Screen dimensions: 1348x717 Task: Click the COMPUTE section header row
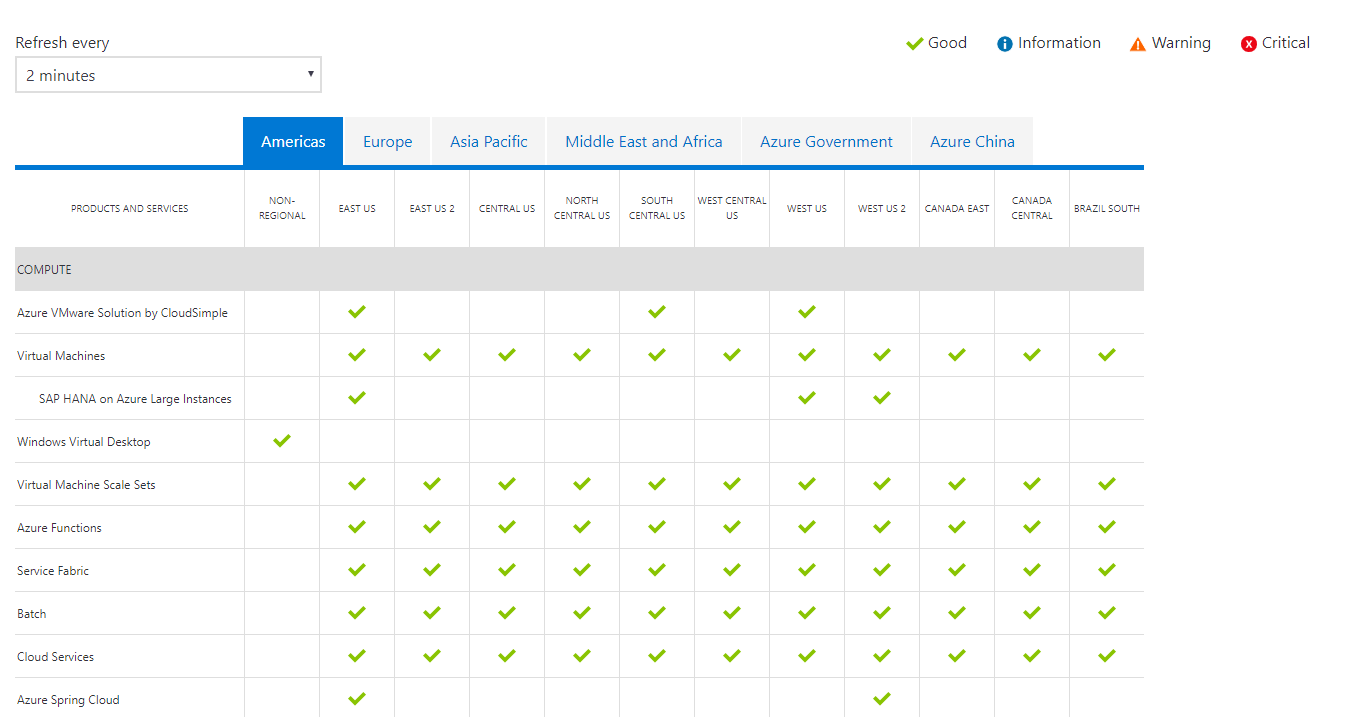[x=579, y=270]
